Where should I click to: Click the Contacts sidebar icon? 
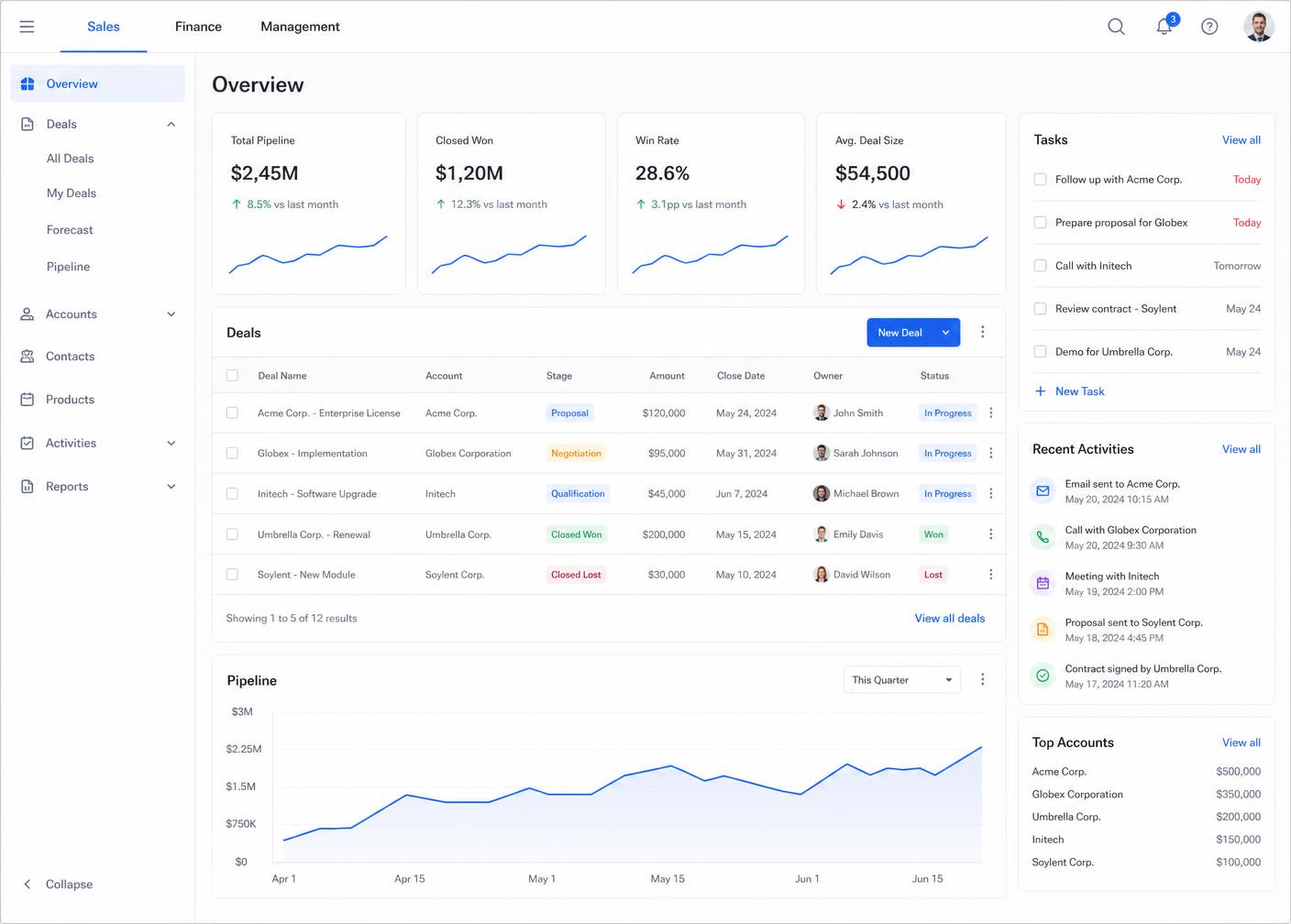(28, 357)
